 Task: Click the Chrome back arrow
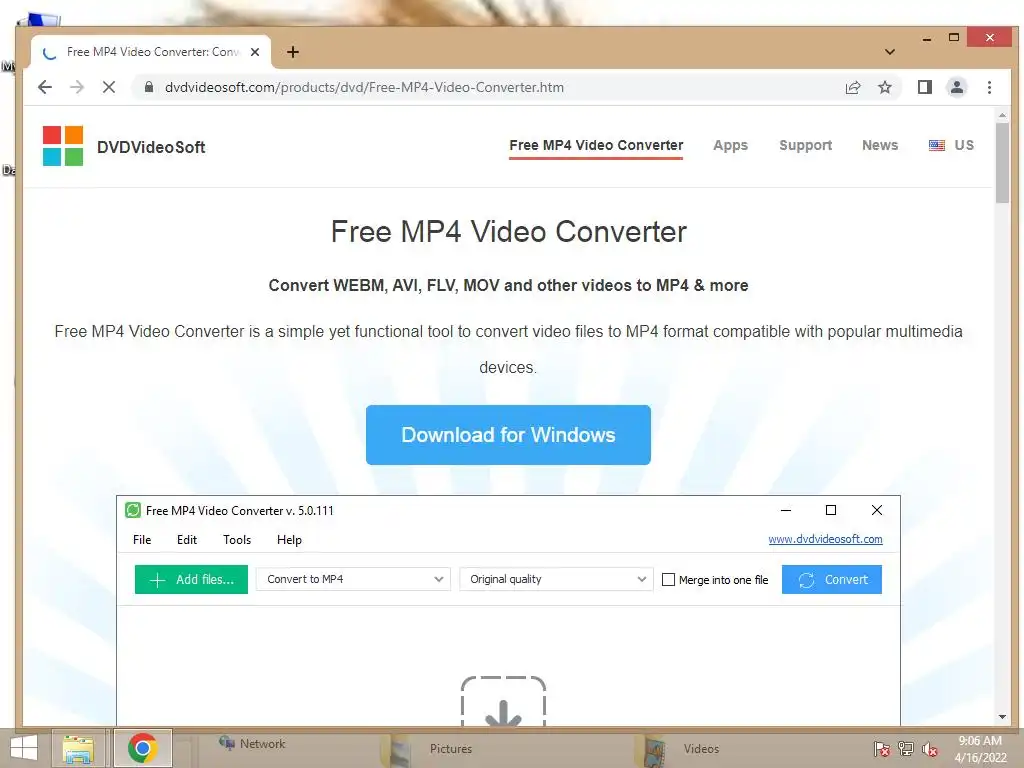[44, 87]
